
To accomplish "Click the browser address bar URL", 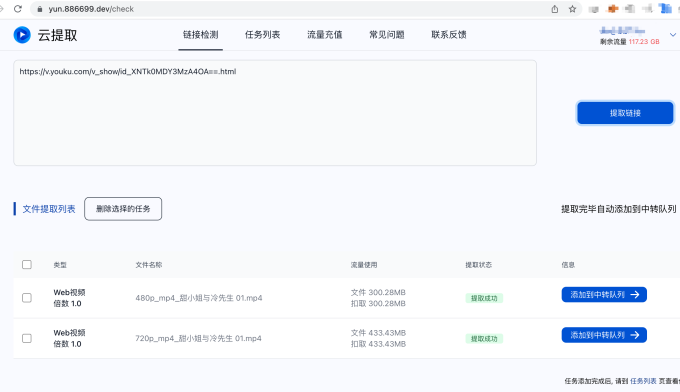I will (x=91, y=9).
